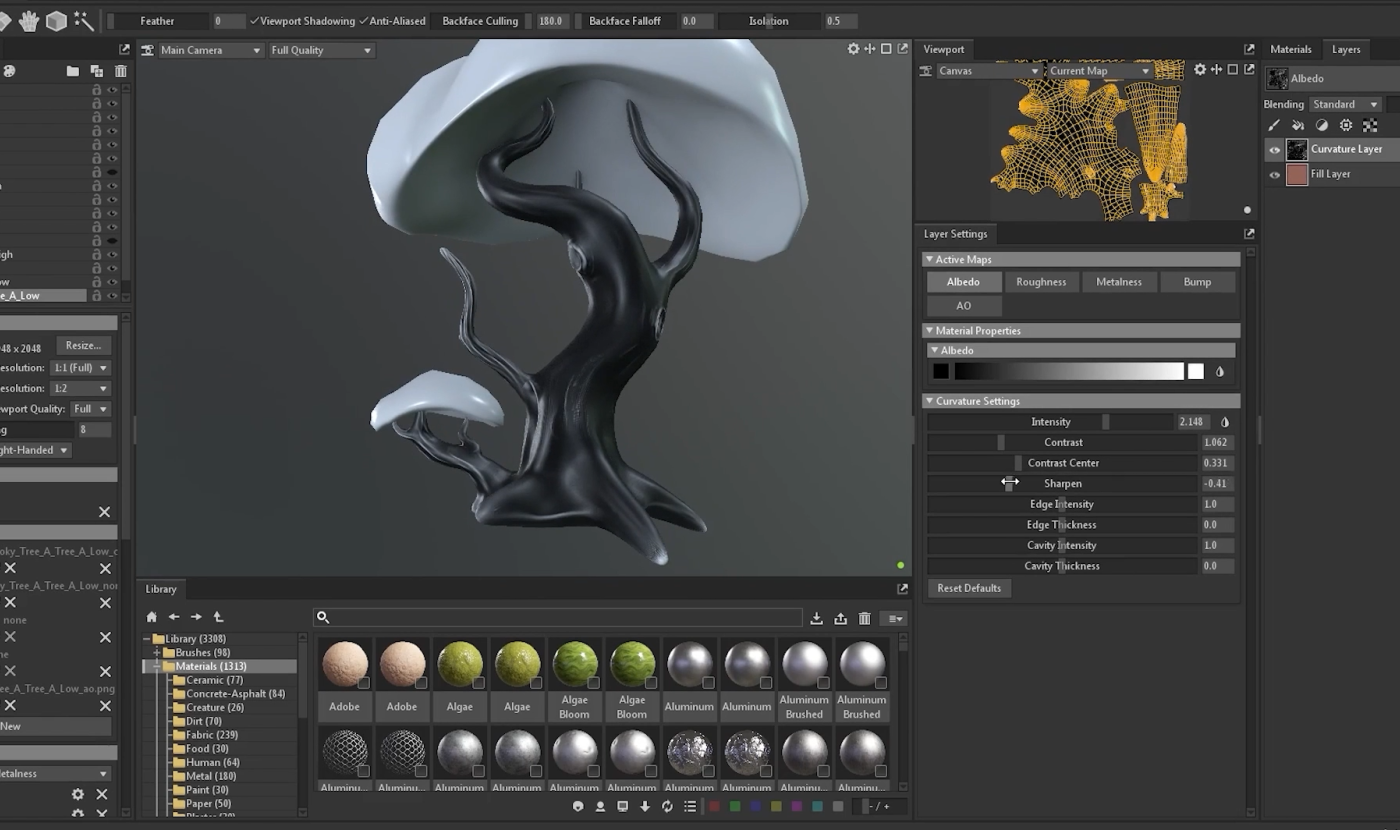1400x830 pixels.
Task: Click the paint brush icon in Layers panel
Action: point(1274,125)
